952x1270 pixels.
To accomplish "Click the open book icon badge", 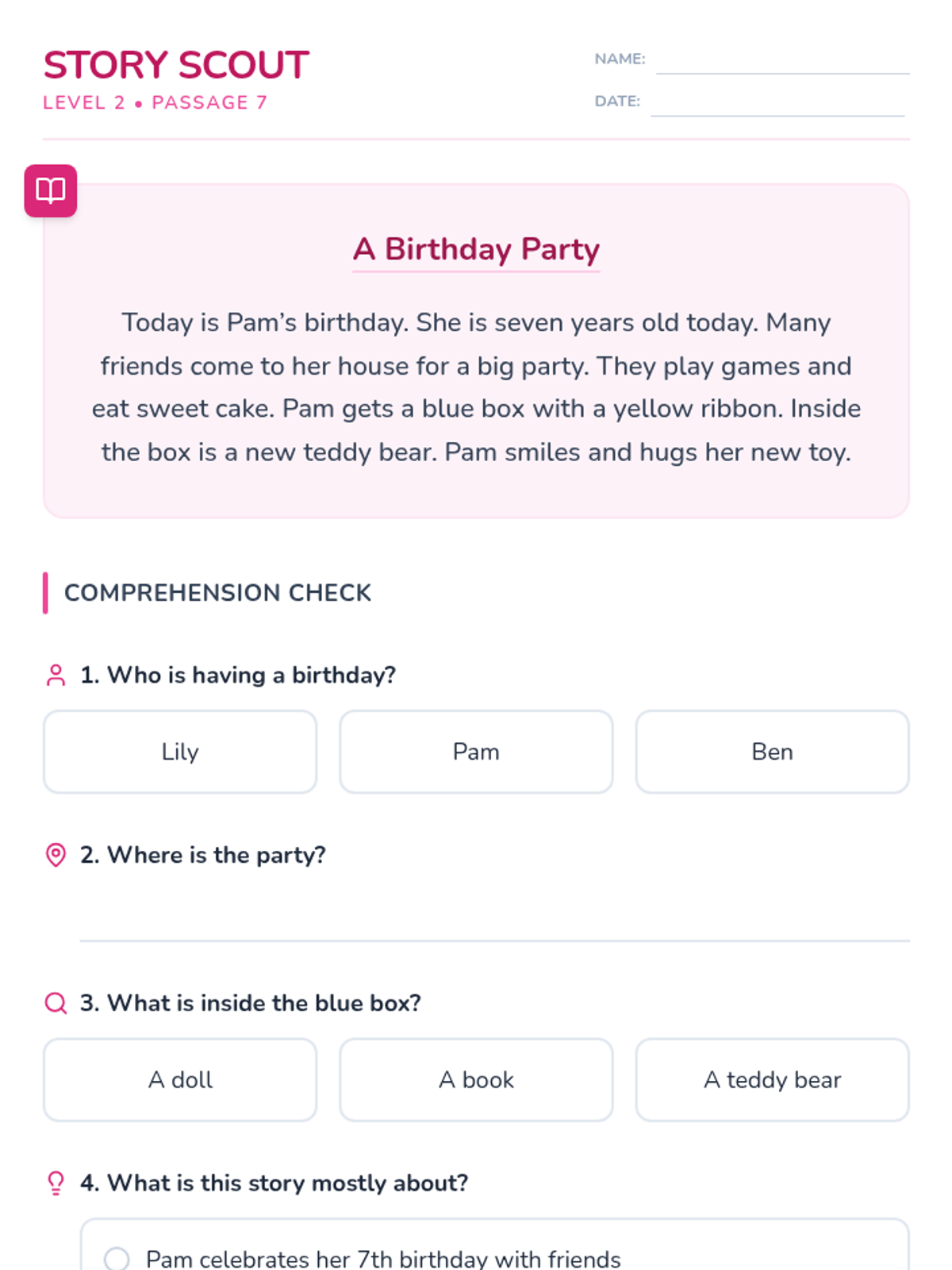I will [x=51, y=190].
